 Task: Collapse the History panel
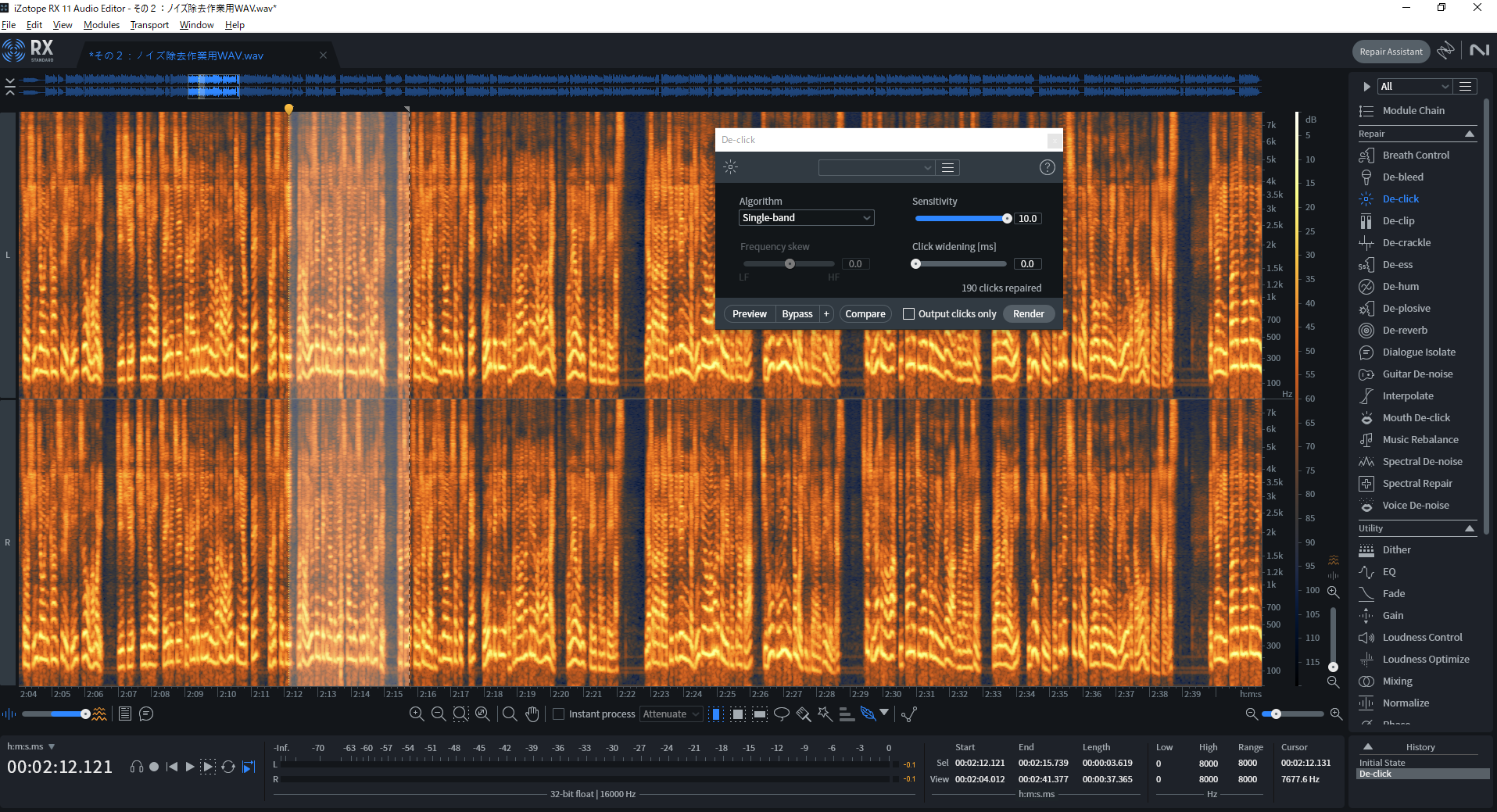tap(1367, 746)
